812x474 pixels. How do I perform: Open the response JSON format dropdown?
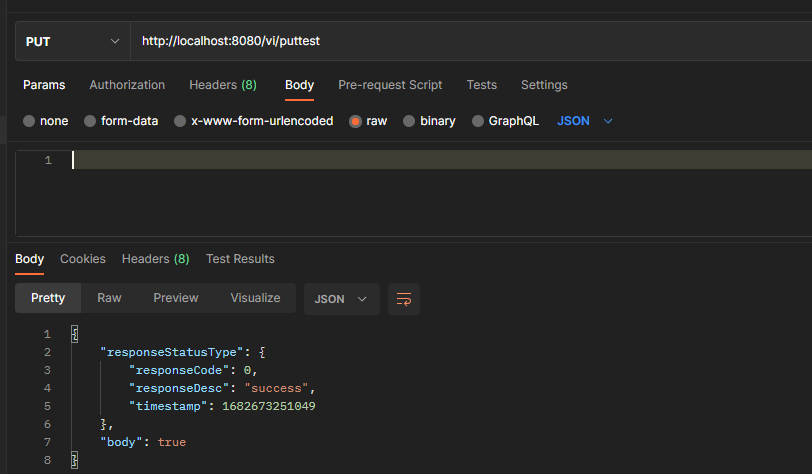point(342,299)
